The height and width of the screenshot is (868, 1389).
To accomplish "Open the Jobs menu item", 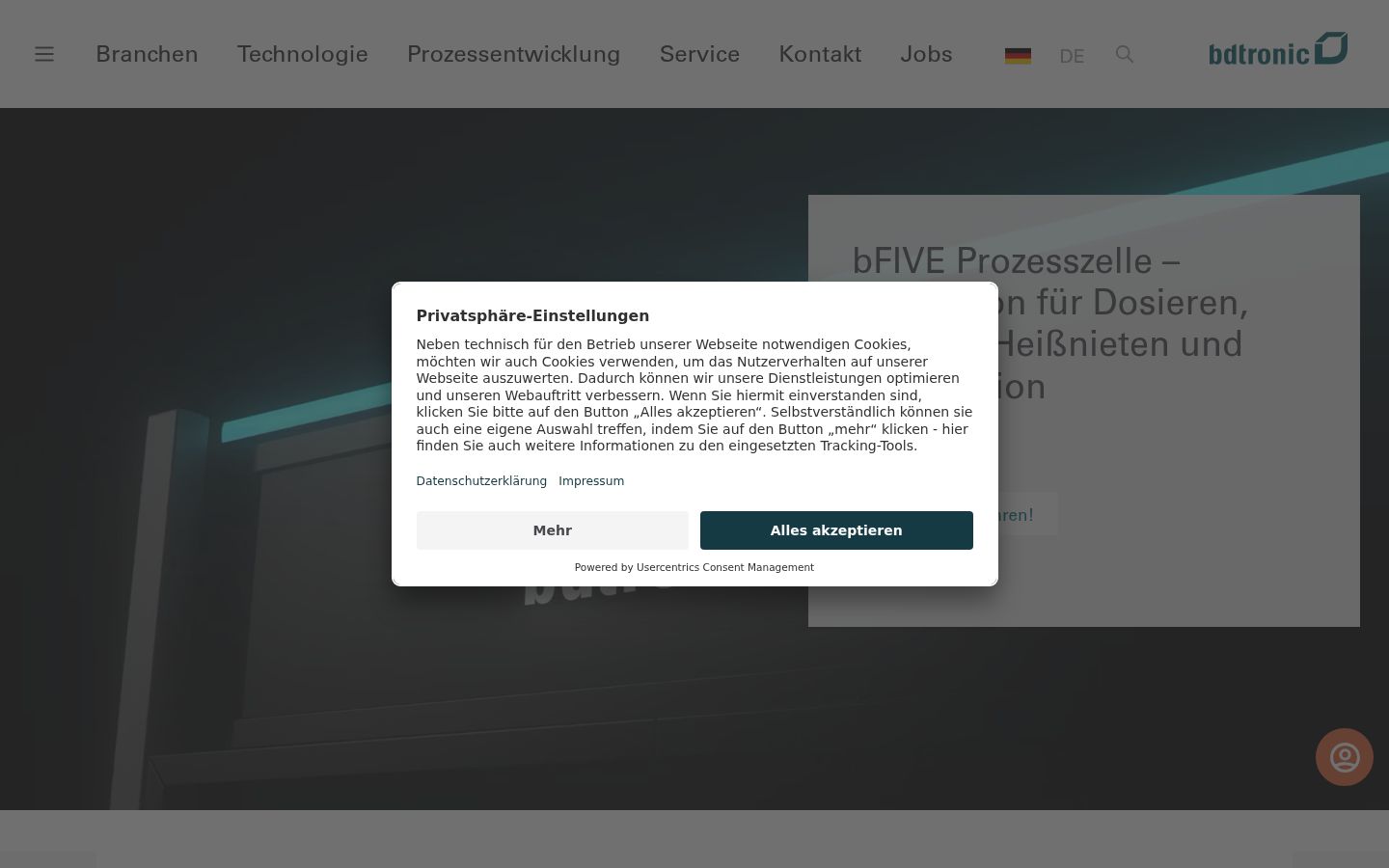I will tap(926, 54).
